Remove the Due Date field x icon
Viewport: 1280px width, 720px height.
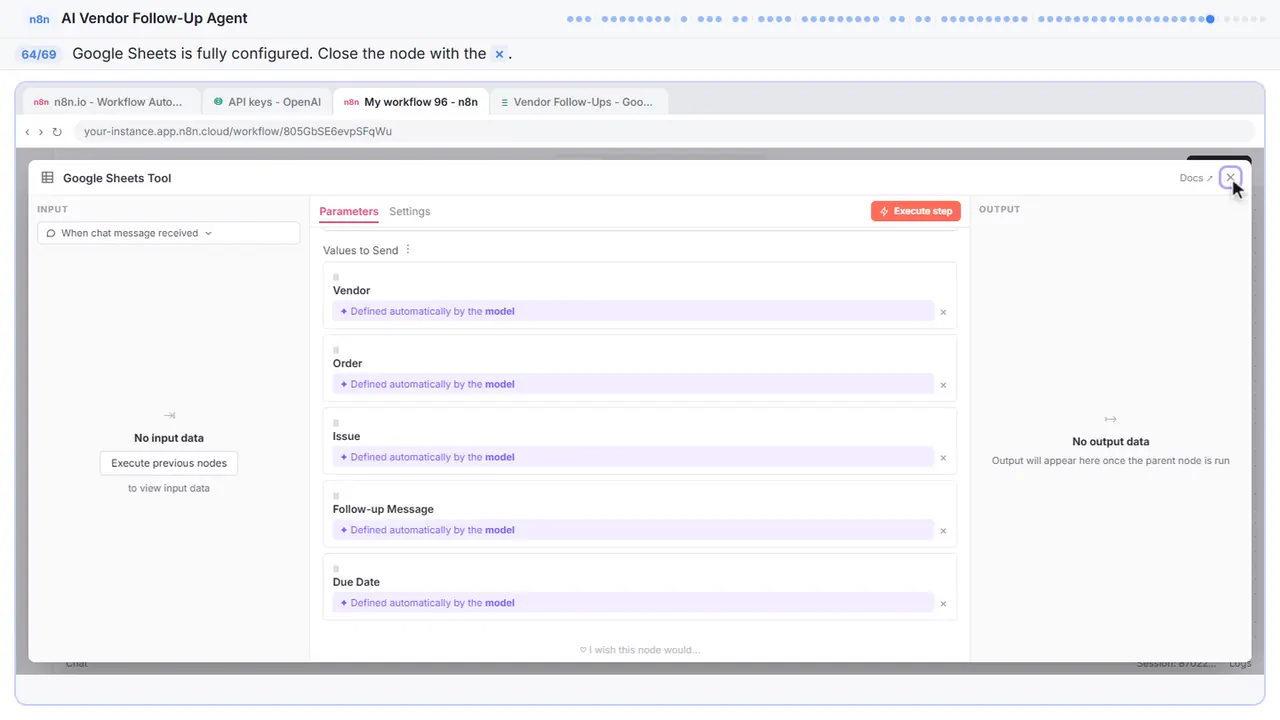coord(943,604)
